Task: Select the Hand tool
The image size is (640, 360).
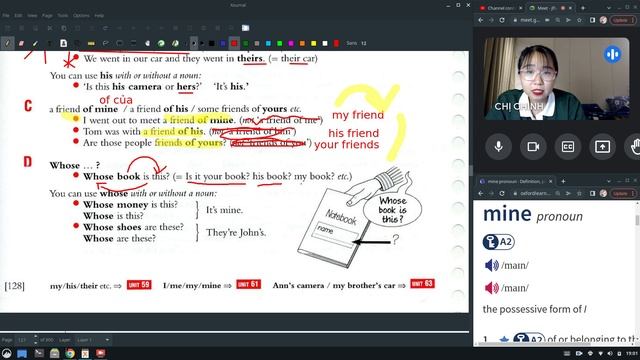Action: tap(147, 43)
